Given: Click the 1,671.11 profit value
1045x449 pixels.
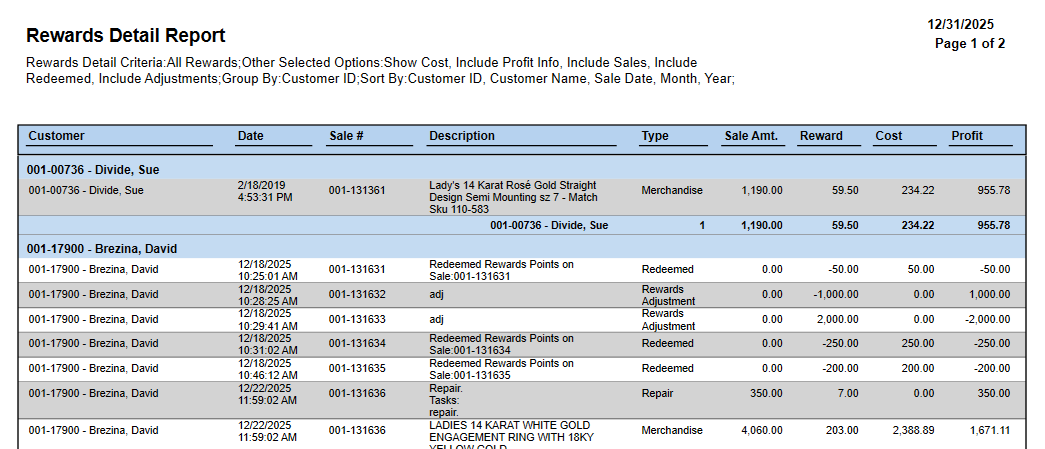Looking at the screenshot, I should [989, 431].
